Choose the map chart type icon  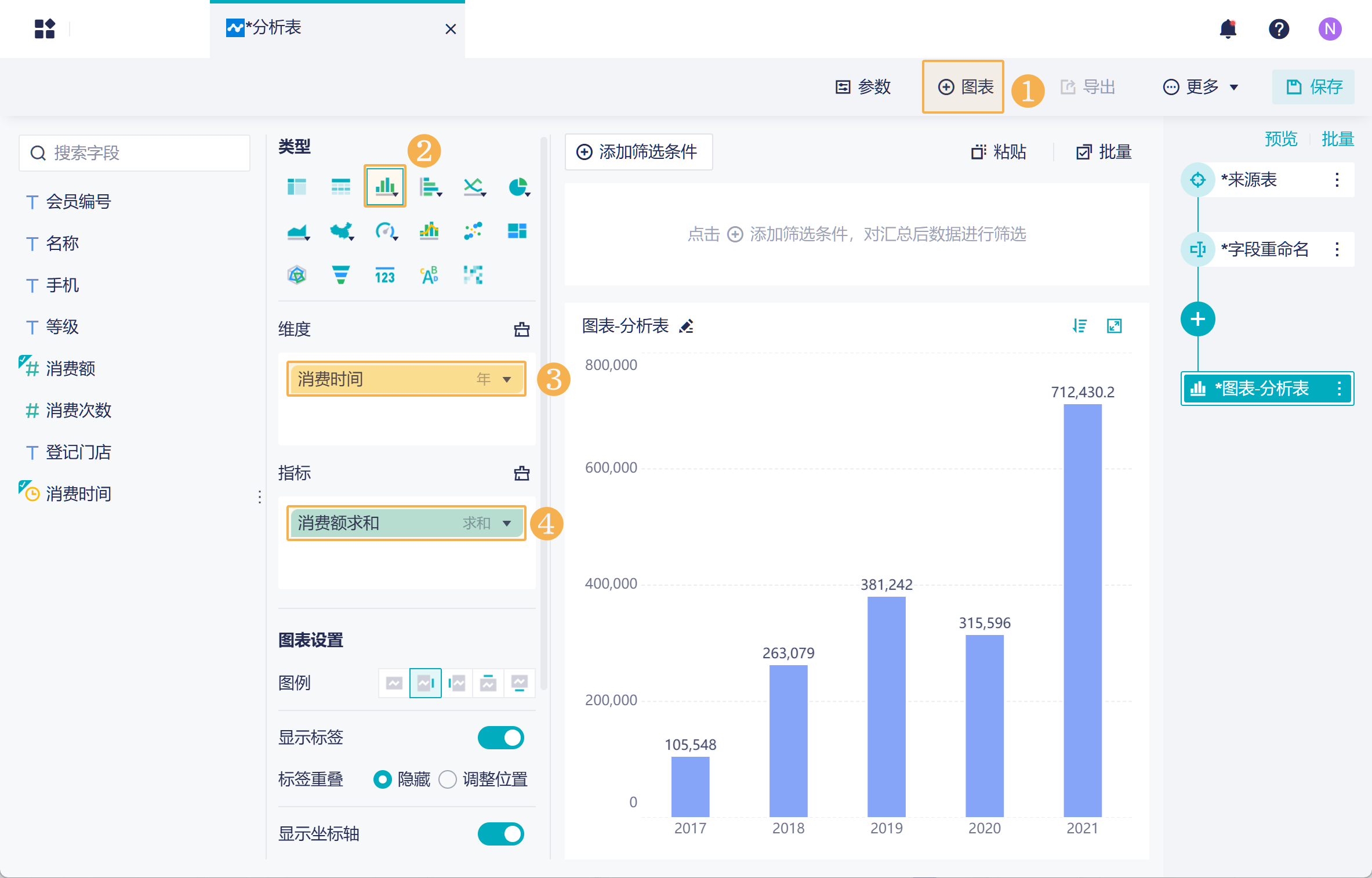pyautogui.click(x=341, y=231)
